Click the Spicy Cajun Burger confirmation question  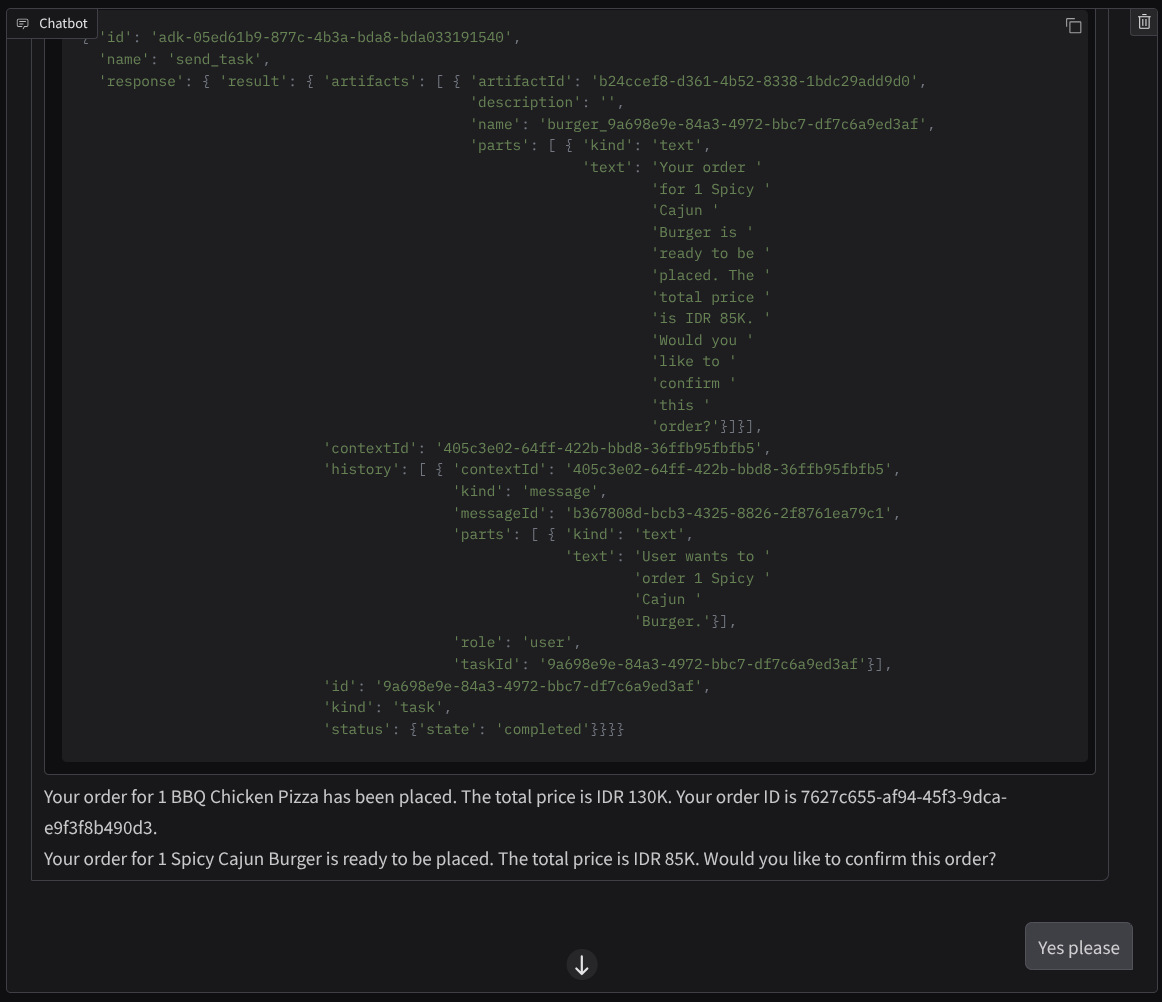(x=520, y=859)
